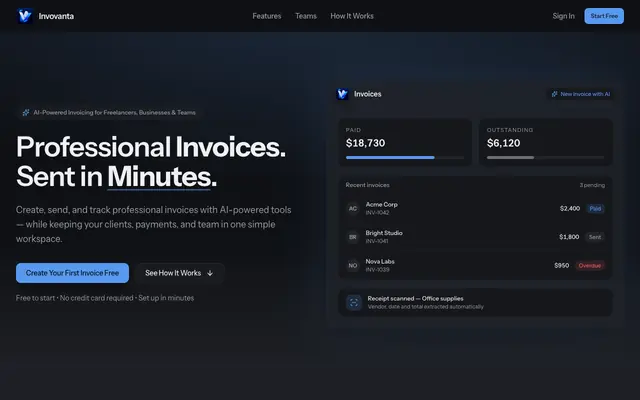Select the Acme Corp invoice name
This screenshot has height=400, width=640.
382,204
